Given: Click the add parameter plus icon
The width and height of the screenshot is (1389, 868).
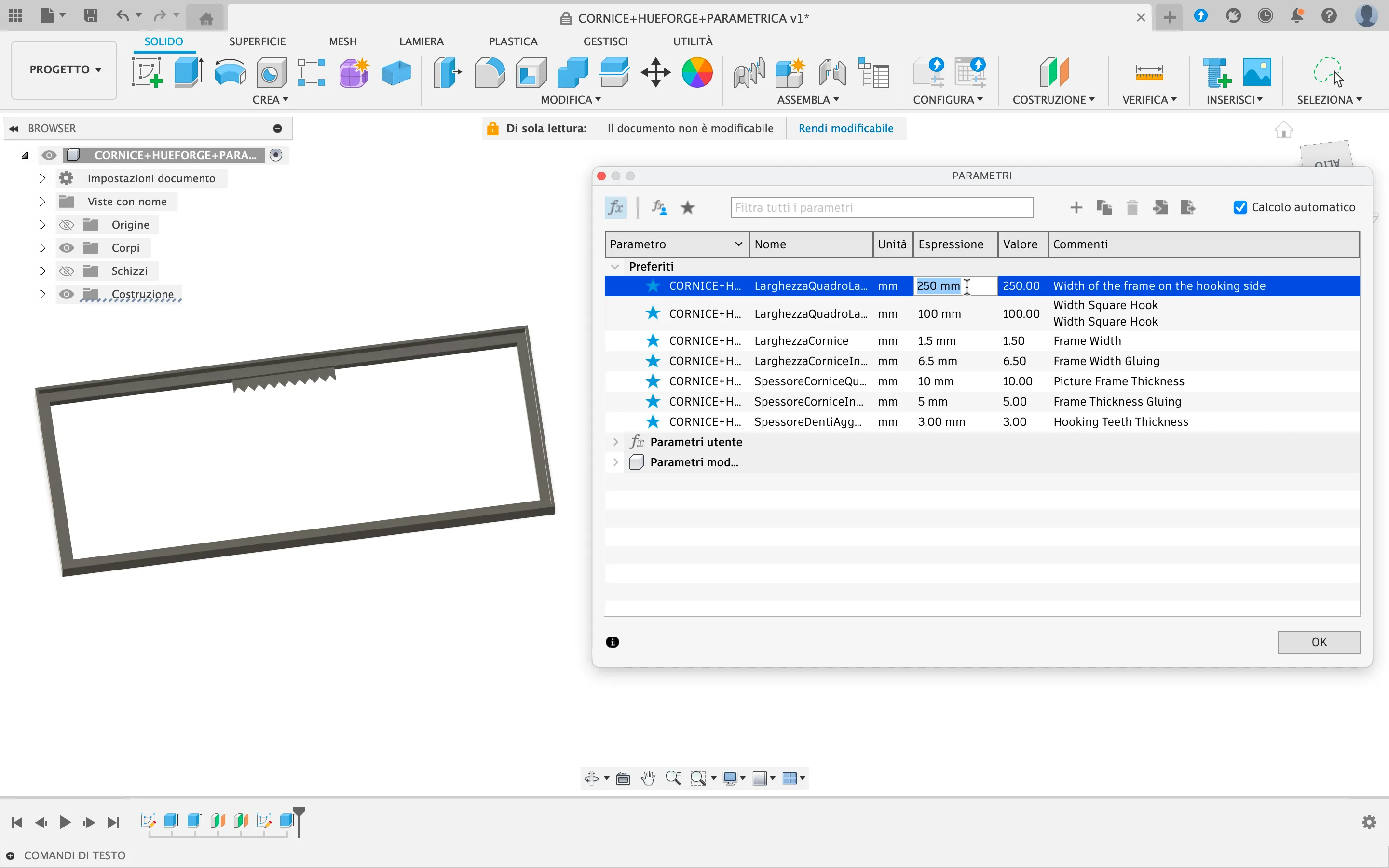Looking at the screenshot, I should [x=1076, y=207].
